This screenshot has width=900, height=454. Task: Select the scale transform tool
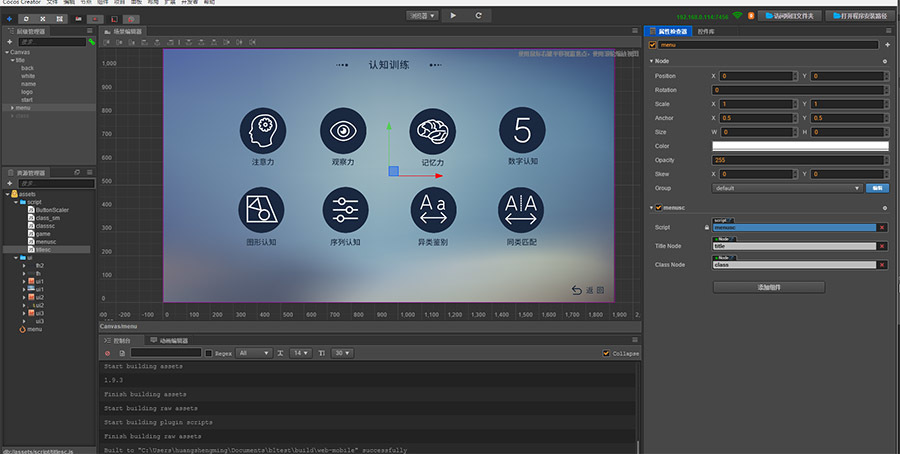click(x=43, y=18)
